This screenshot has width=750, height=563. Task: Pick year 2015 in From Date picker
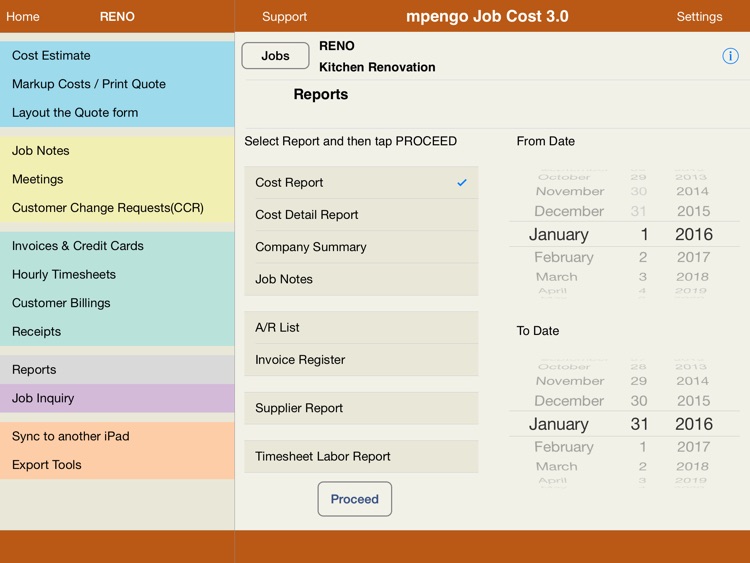coord(693,211)
